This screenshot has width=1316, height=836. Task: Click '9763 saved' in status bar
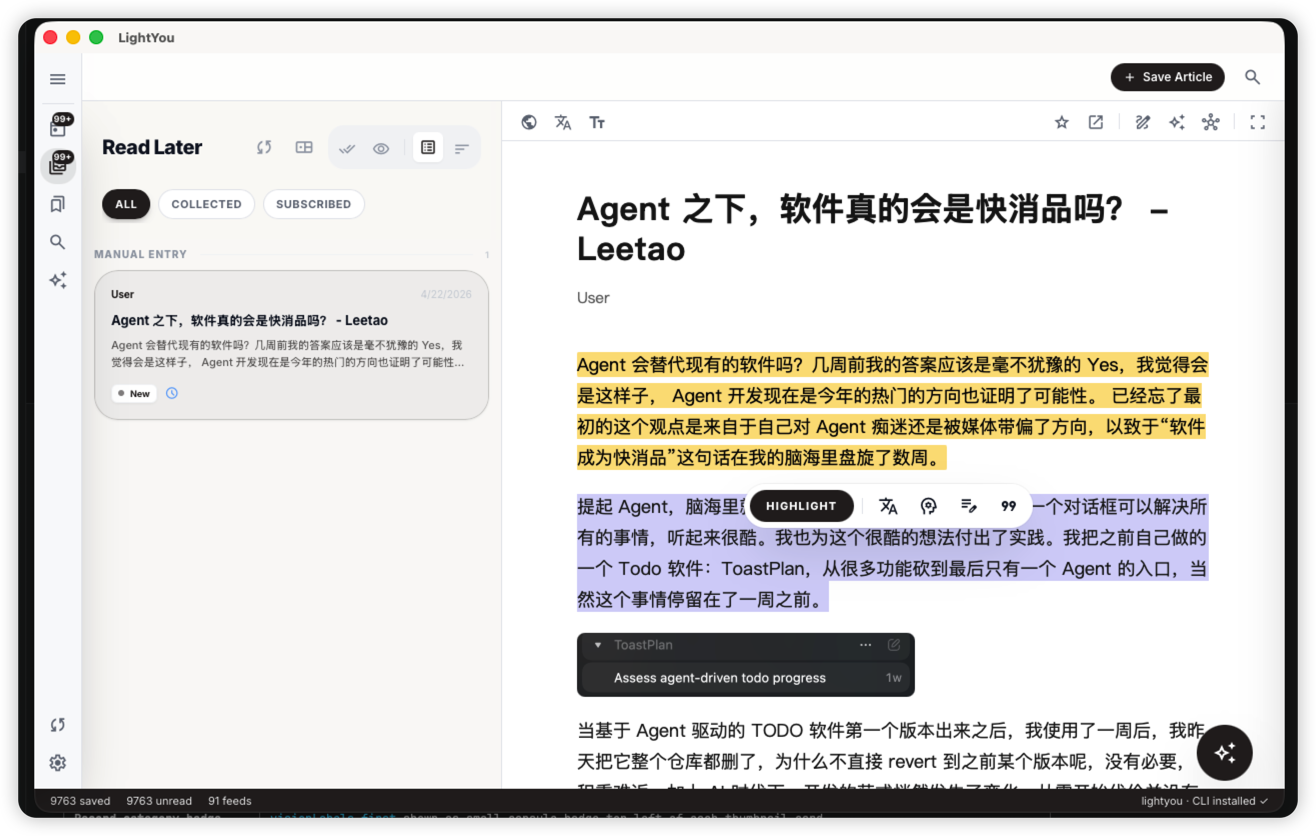point(80,801)
